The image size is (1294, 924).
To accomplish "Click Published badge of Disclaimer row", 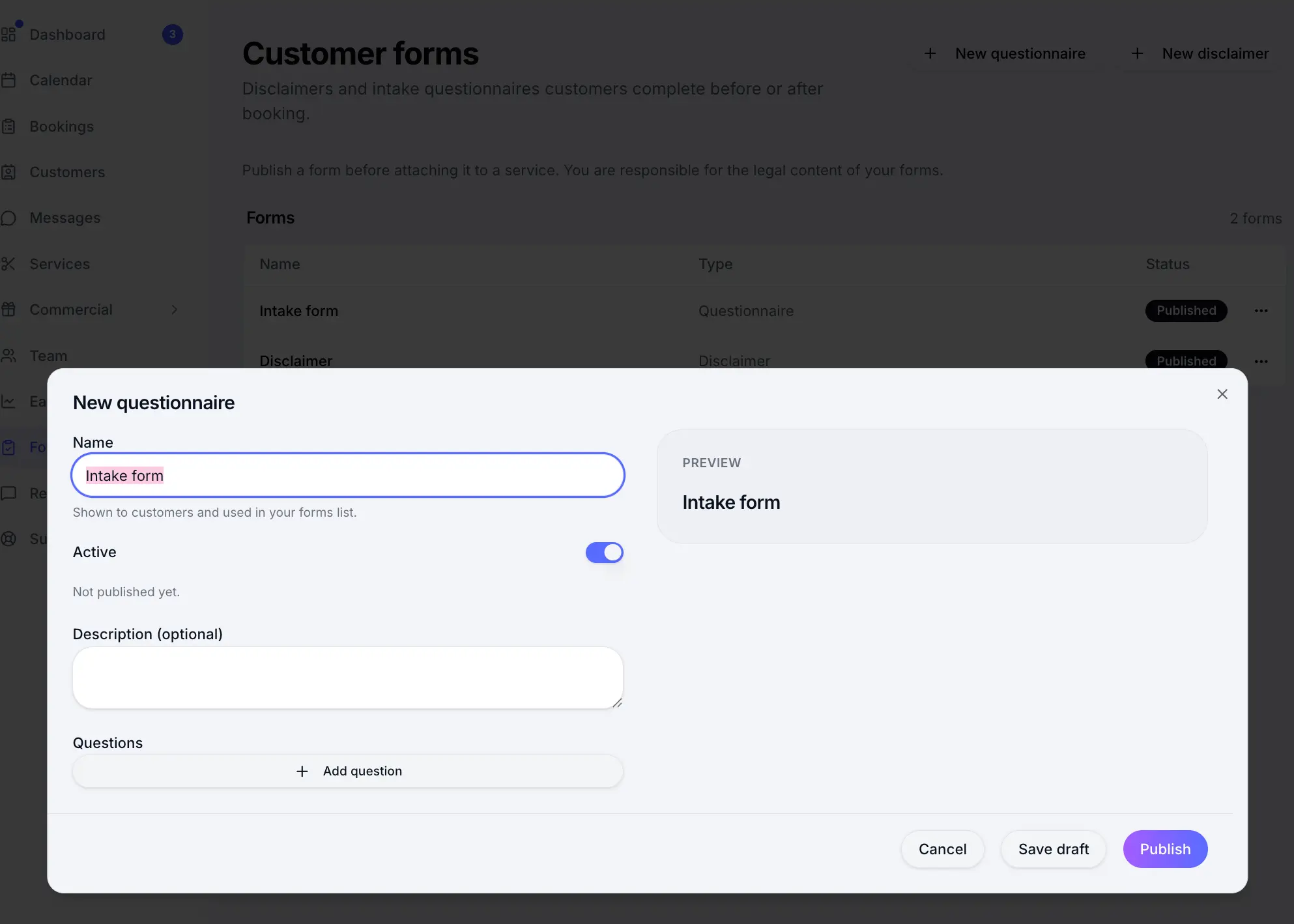I will (x=1186, y=360).
